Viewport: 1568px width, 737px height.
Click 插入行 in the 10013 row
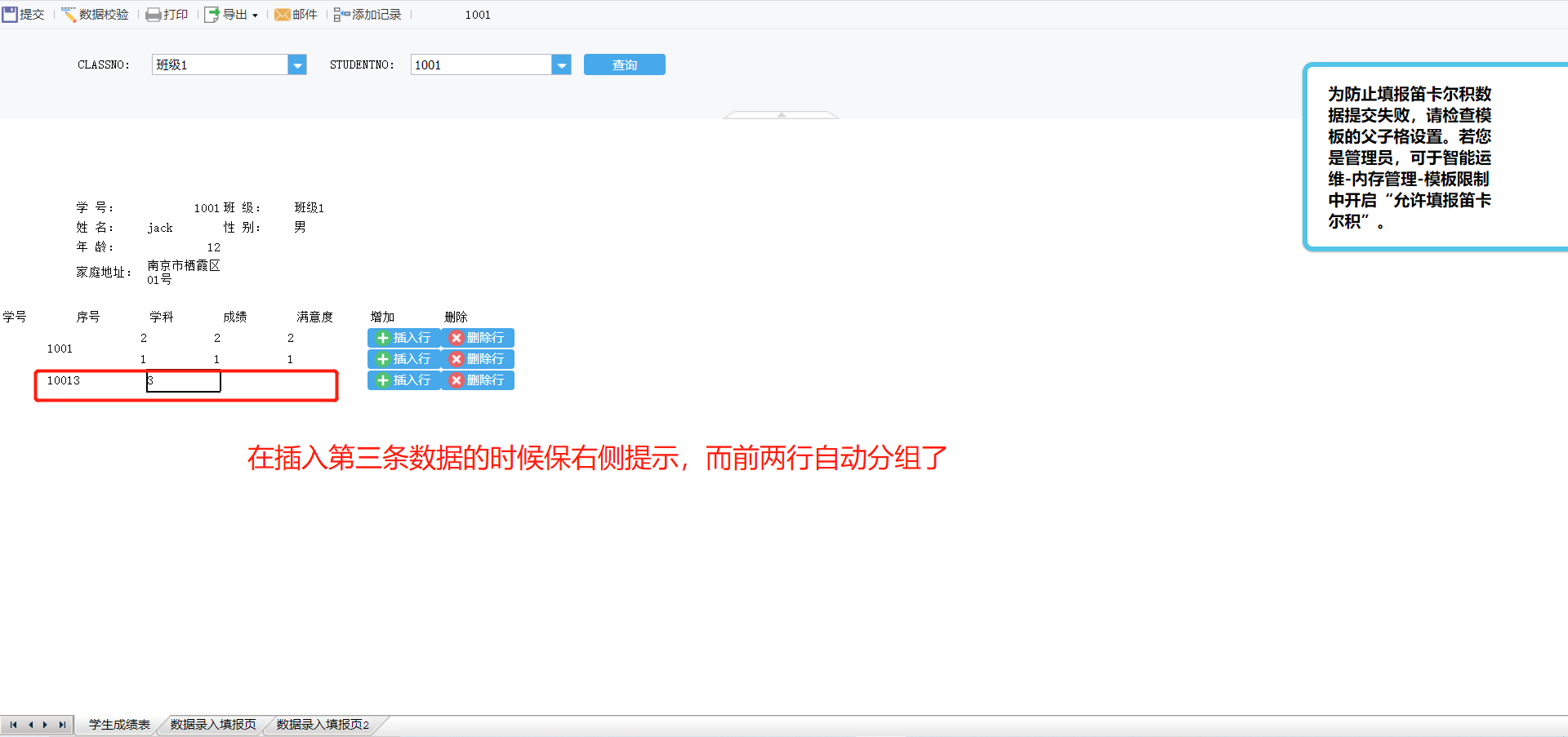point(404,380)
